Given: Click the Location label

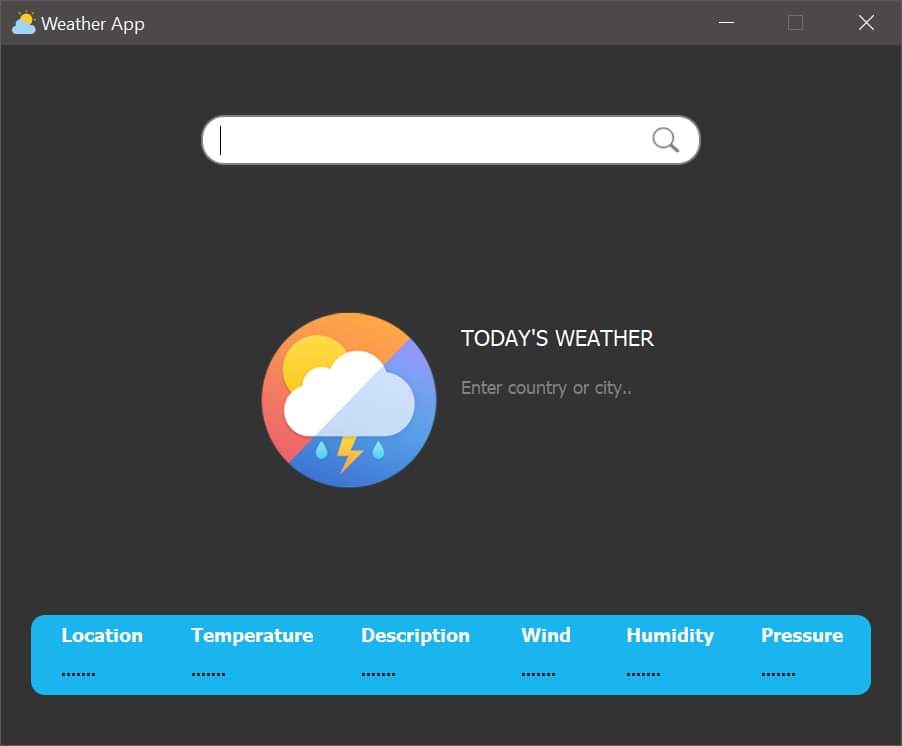Looking at the screenshot, I should click(102, 635).
